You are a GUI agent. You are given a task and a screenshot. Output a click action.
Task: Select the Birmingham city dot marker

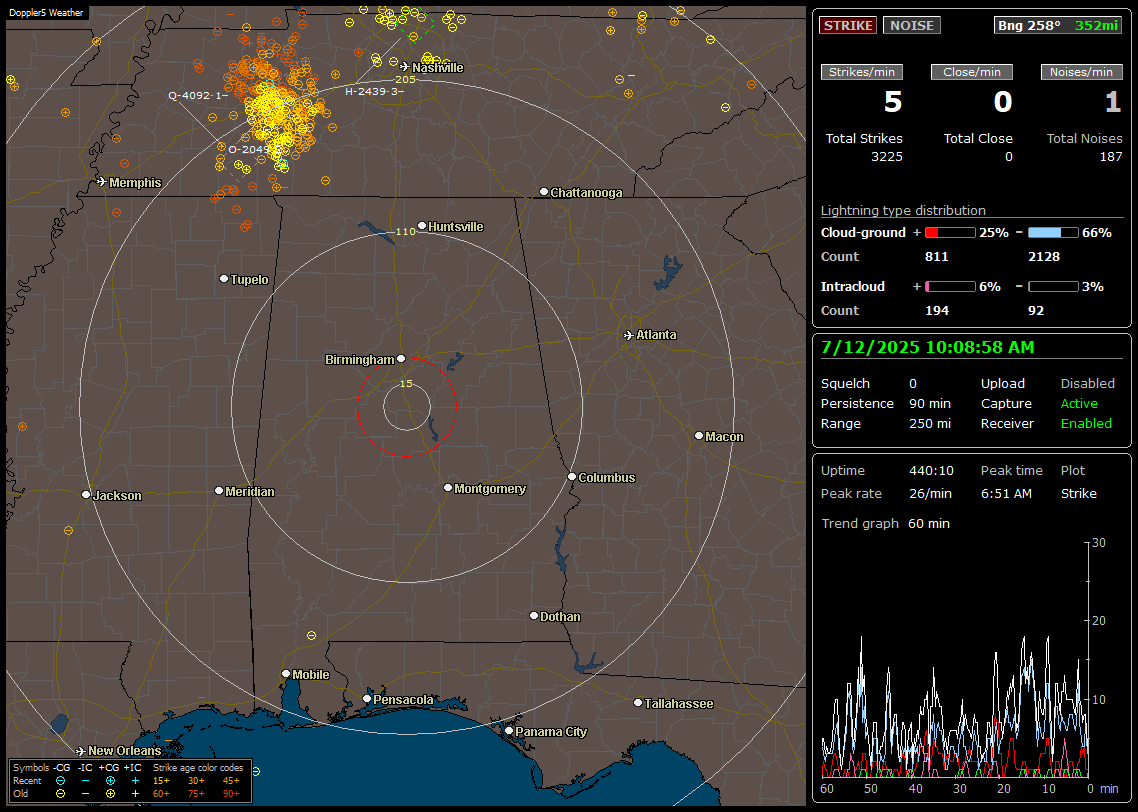click(x=401, y=358)
